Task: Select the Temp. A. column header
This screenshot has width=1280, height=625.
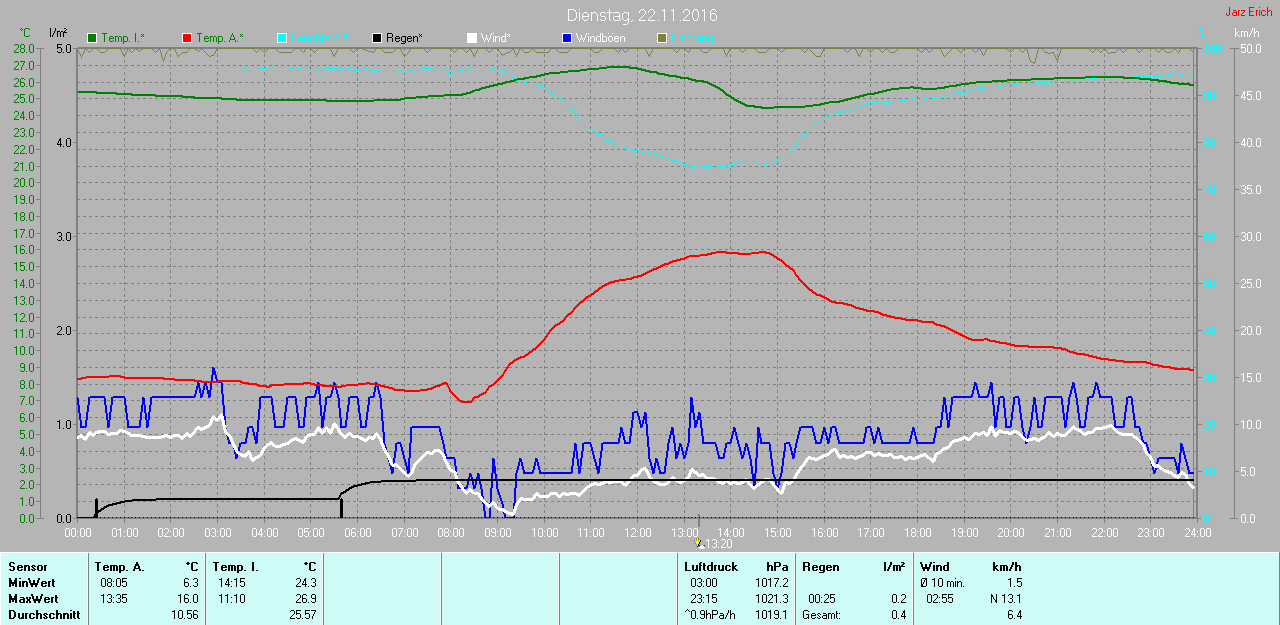Action: pyautogui.click(x=121, y=567)
